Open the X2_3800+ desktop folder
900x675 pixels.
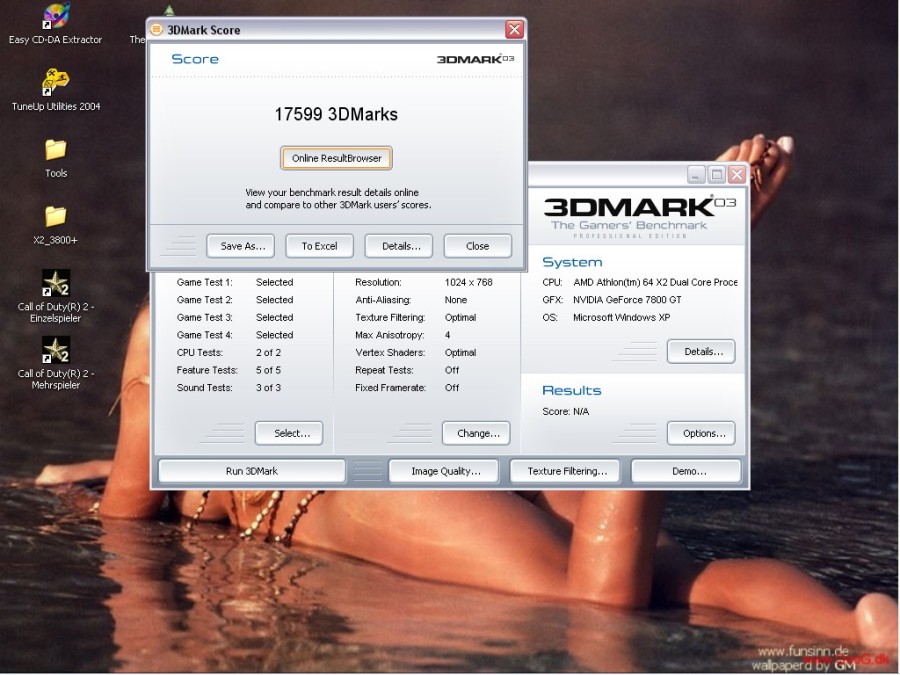[56, 225]
